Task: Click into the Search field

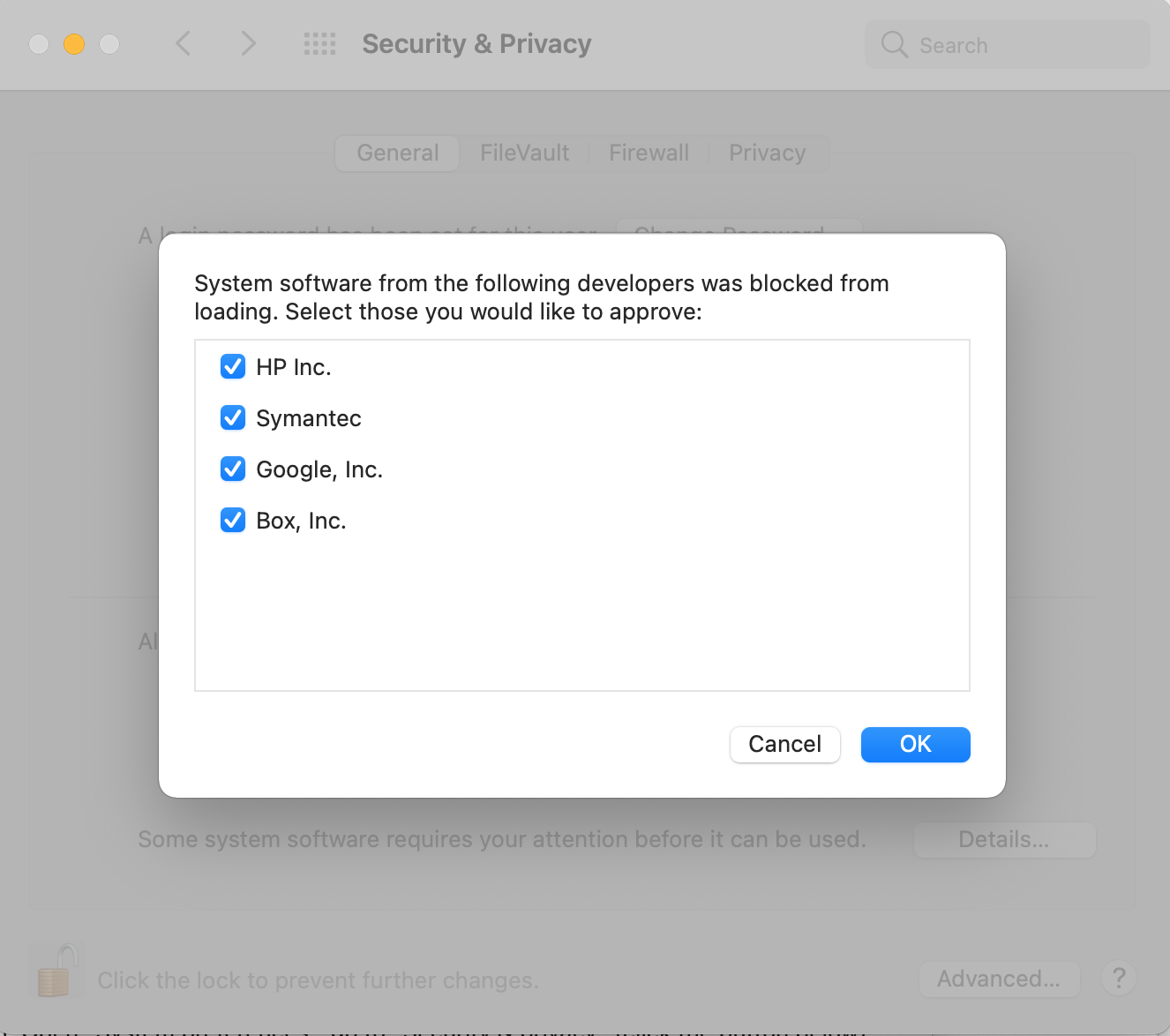Action: pyautogui.click(x=1024, y=45)
